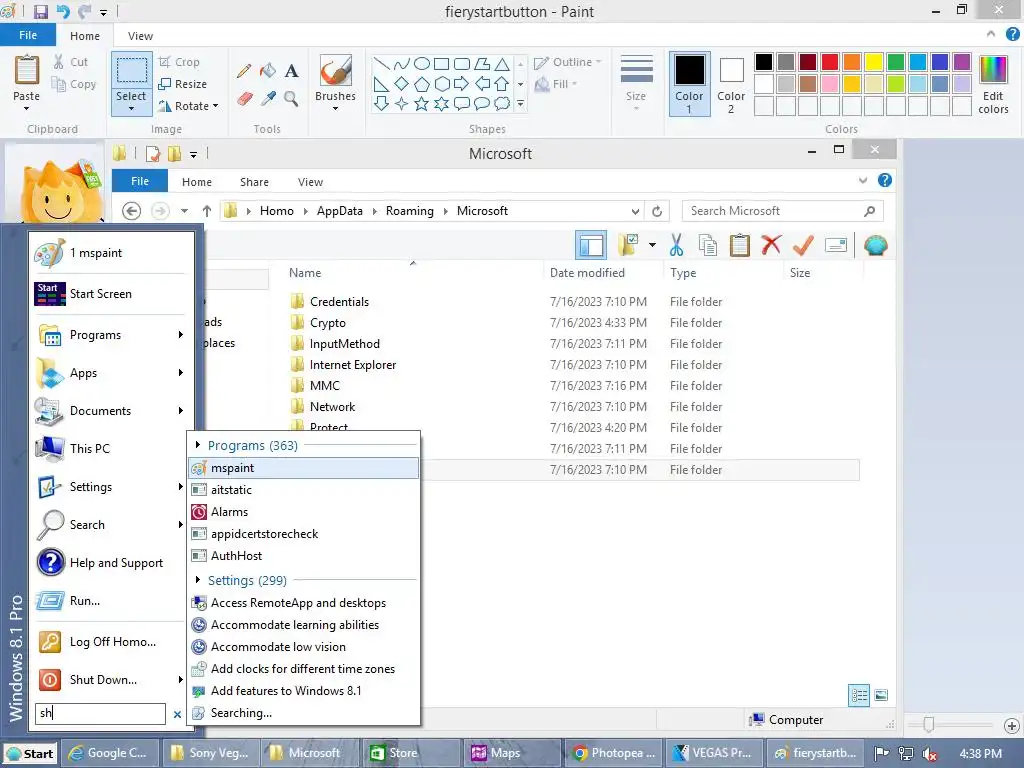Switch Explorer to large icons view
This screenshot has height=768, width=1024.
881,696
